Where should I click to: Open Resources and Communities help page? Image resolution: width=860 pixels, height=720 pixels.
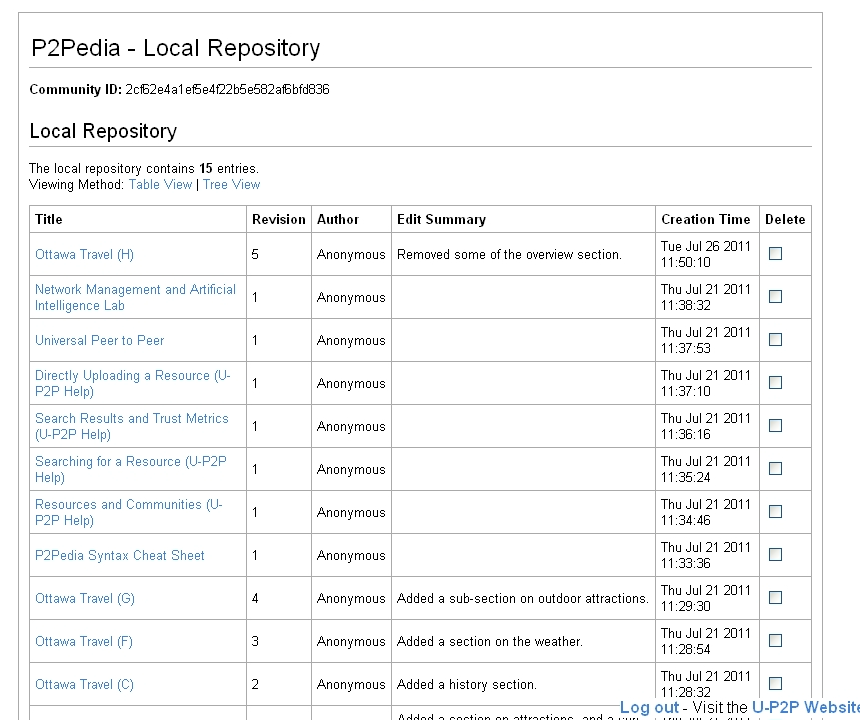click(x=128, y=505)
